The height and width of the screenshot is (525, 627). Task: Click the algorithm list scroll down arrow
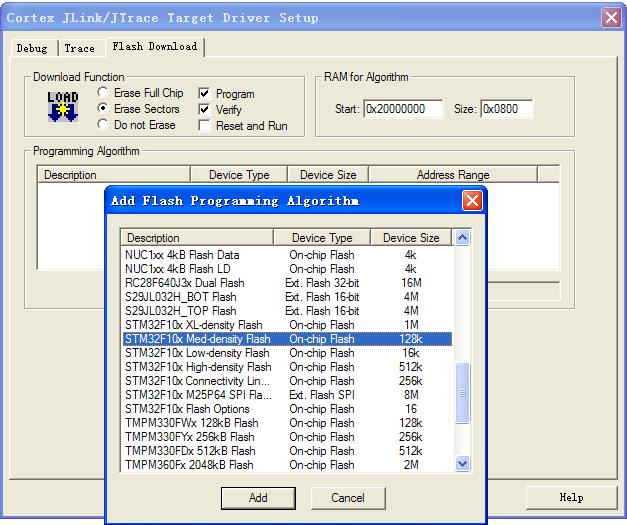(x=463, y=464)
